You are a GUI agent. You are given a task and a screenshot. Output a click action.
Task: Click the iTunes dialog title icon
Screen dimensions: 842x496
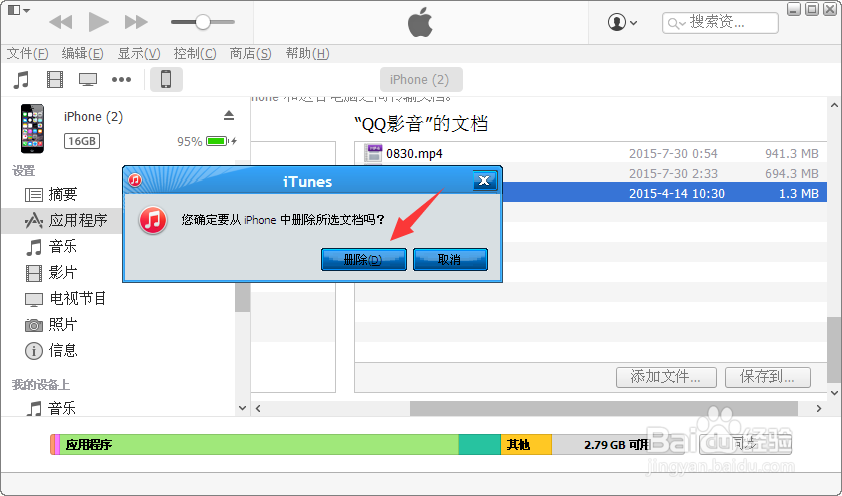pyautogui.click(x=135, y=180)
